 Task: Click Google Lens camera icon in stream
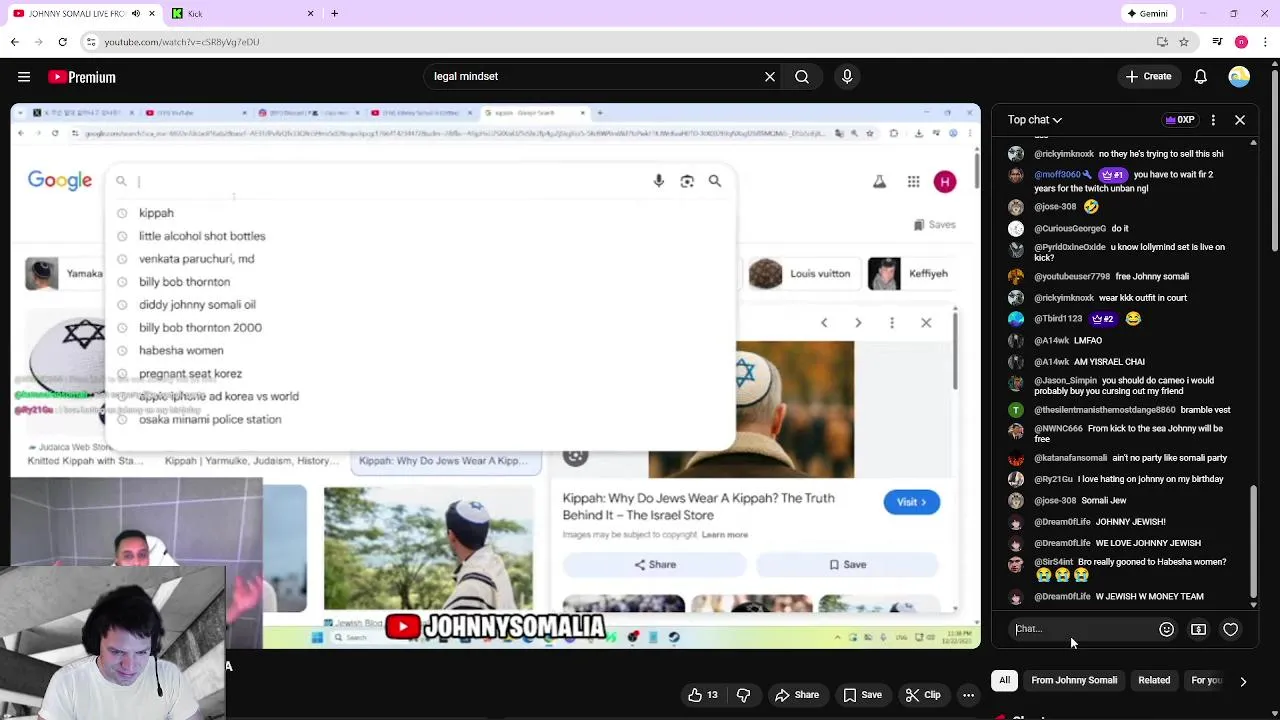tap(687, 181)
